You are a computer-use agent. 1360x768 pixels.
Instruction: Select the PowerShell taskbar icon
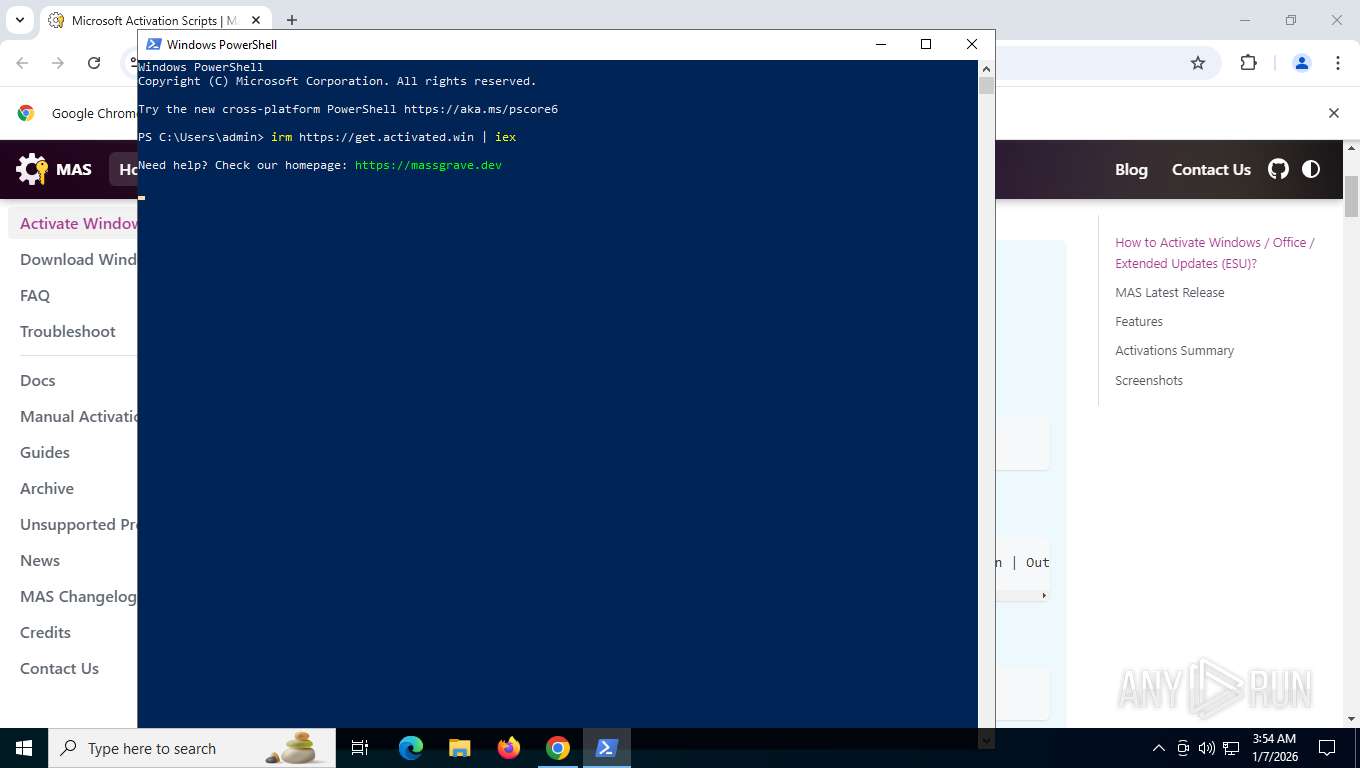[x=607, y=748]
